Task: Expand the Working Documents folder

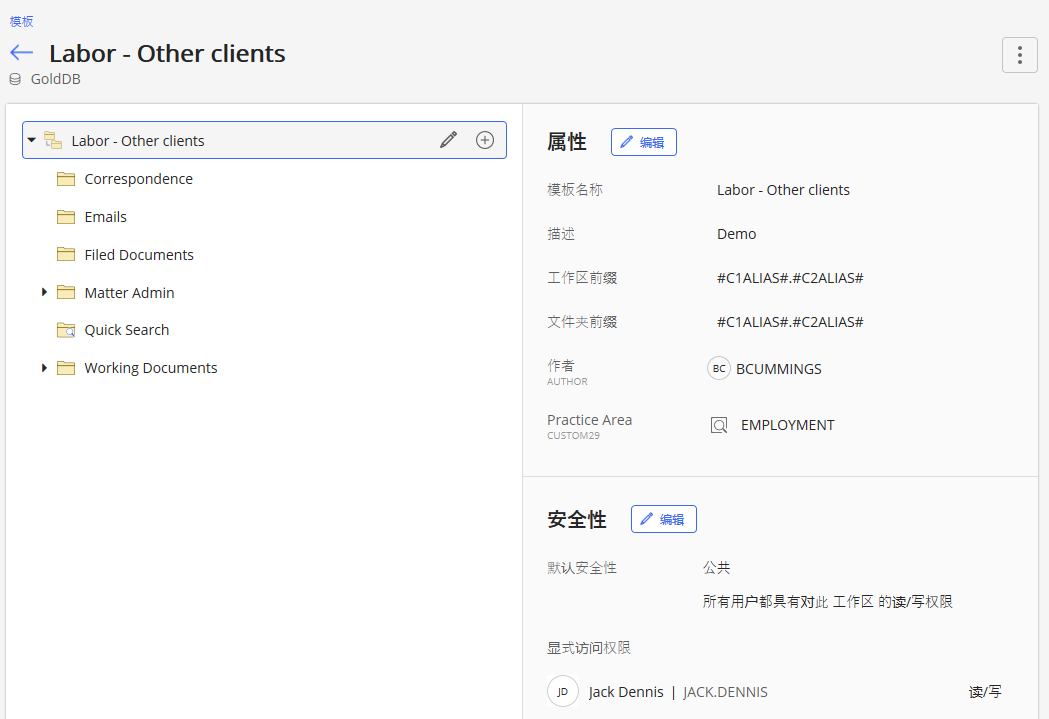Action: coord(44,368)
